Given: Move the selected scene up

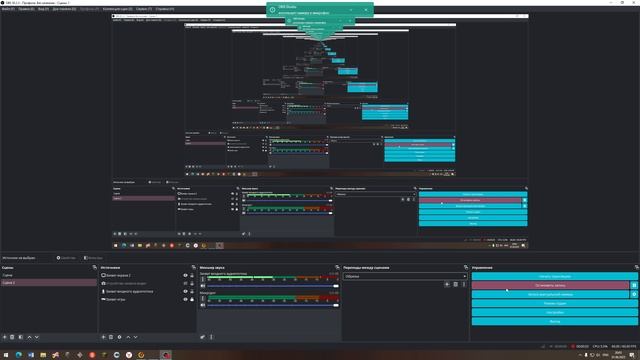Looking at the screenshot, I should (x=29, y=337).
